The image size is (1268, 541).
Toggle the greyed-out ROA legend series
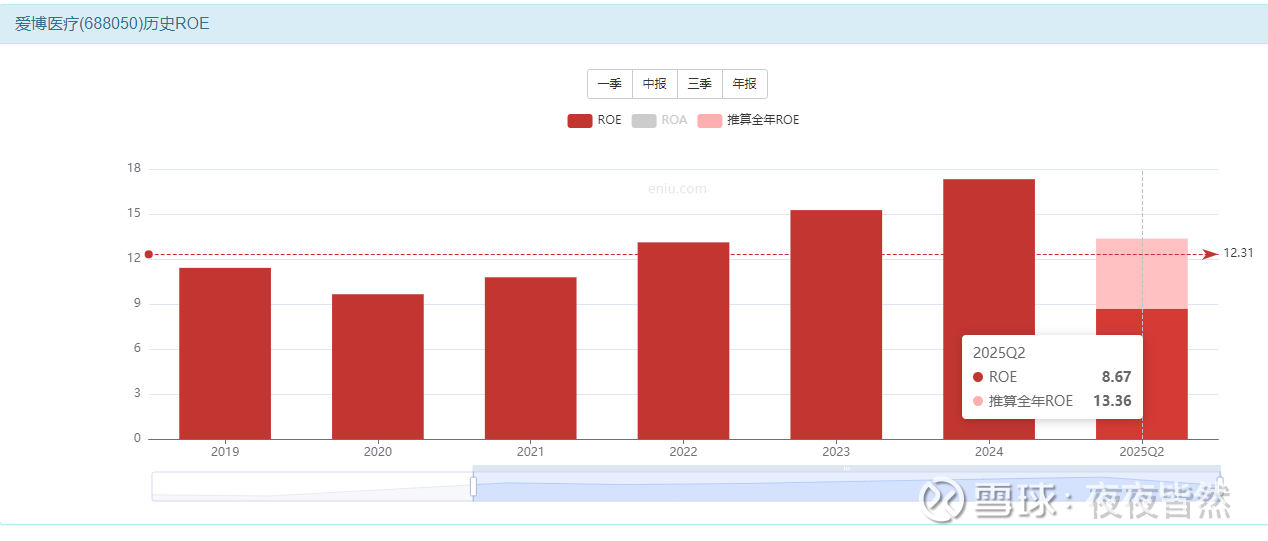(x=660, y=120)
